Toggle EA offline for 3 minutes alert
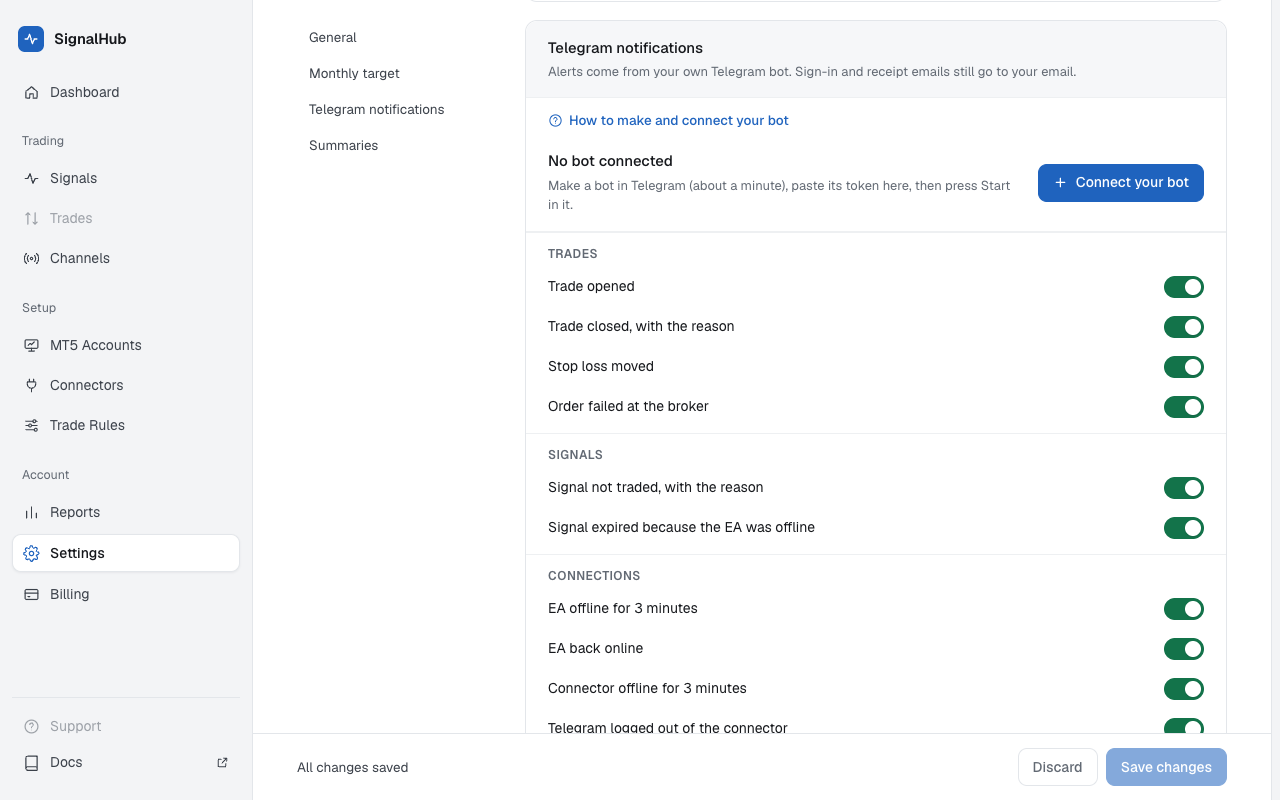 [1184, 609]
